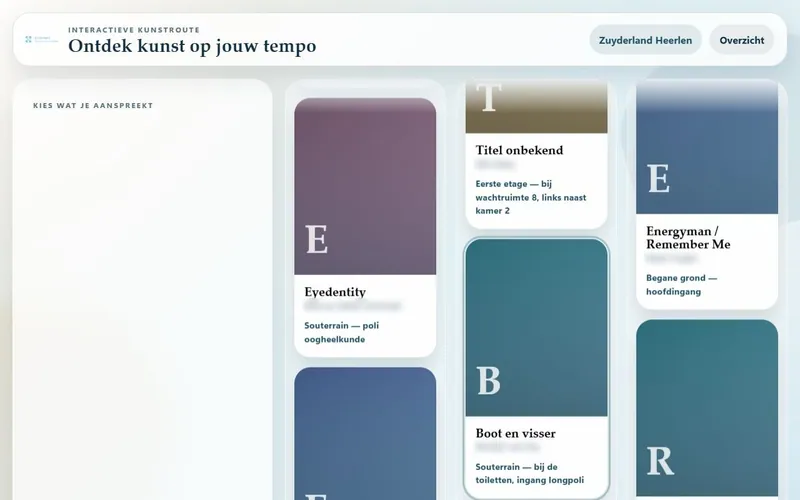Select the Eyedentity title
The height and width of the screenshot is (500, 800).
tap(335, 292)
